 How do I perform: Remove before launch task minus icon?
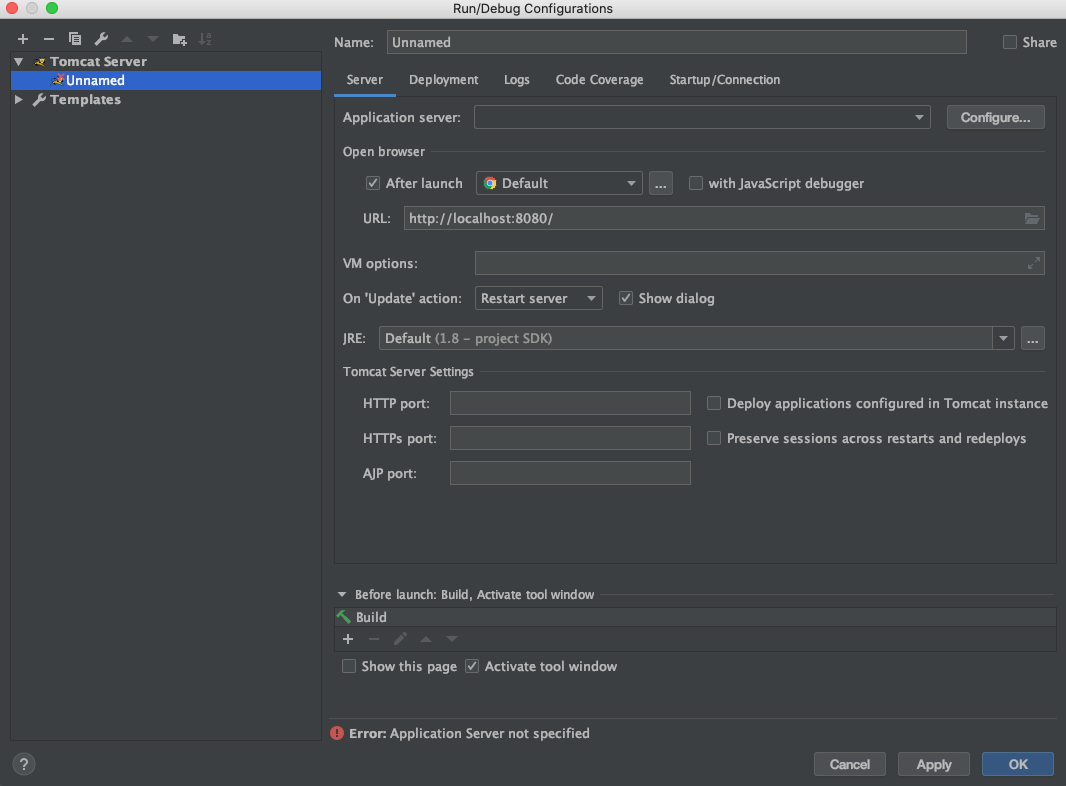[x=374, y=639]
